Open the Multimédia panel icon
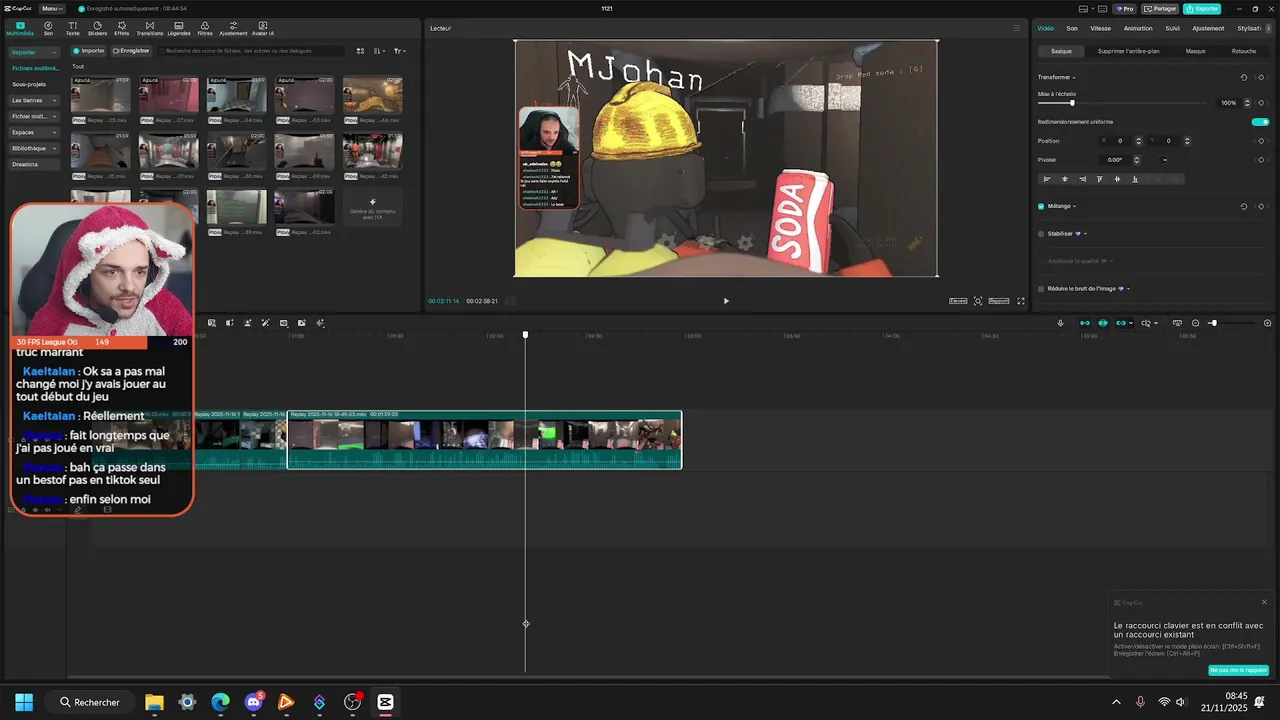Viewport: 1280px width, 720px height. 19,28
